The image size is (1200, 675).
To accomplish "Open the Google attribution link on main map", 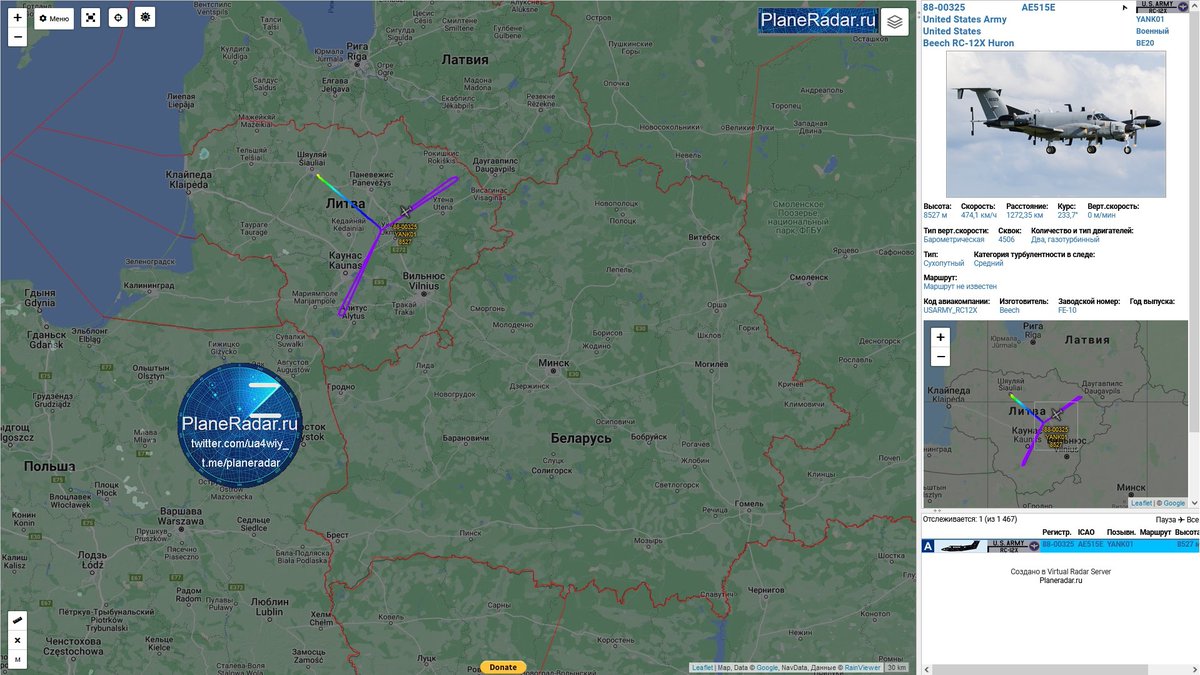I will coord(768,668).
